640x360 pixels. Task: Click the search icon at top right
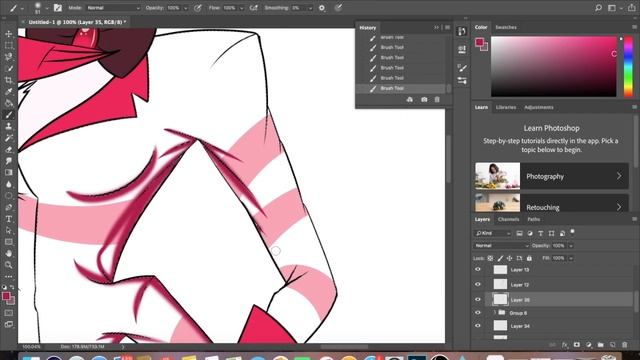(x=598, y=8)
